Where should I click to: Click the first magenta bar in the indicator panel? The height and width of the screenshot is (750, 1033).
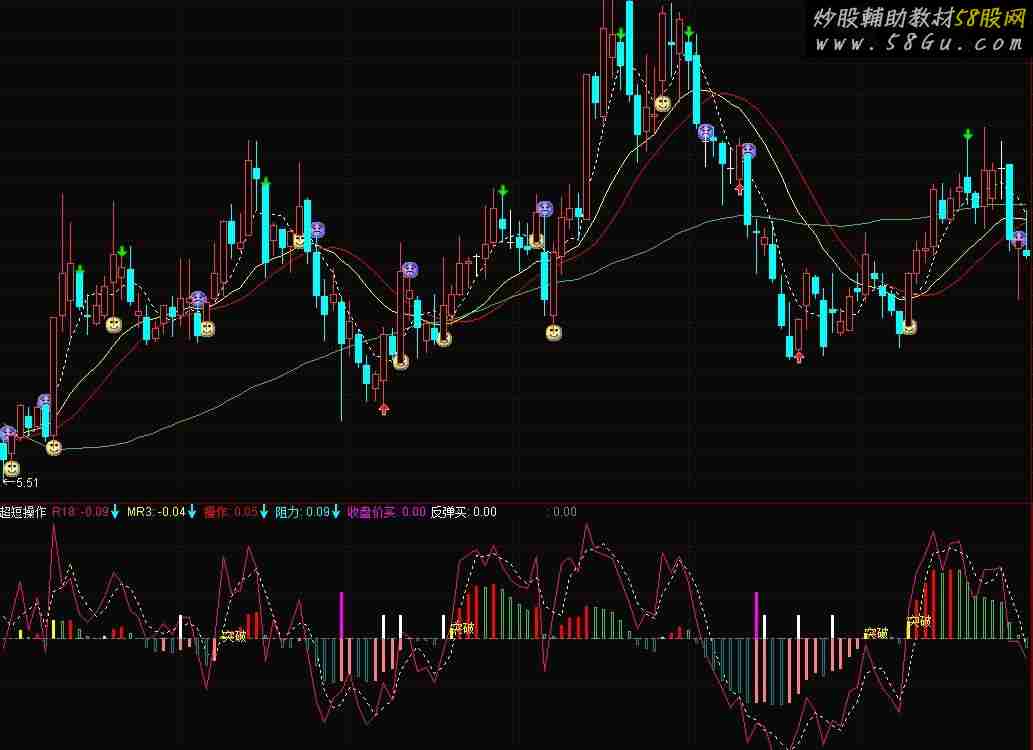pyautogui.click(x=341, y=616)
